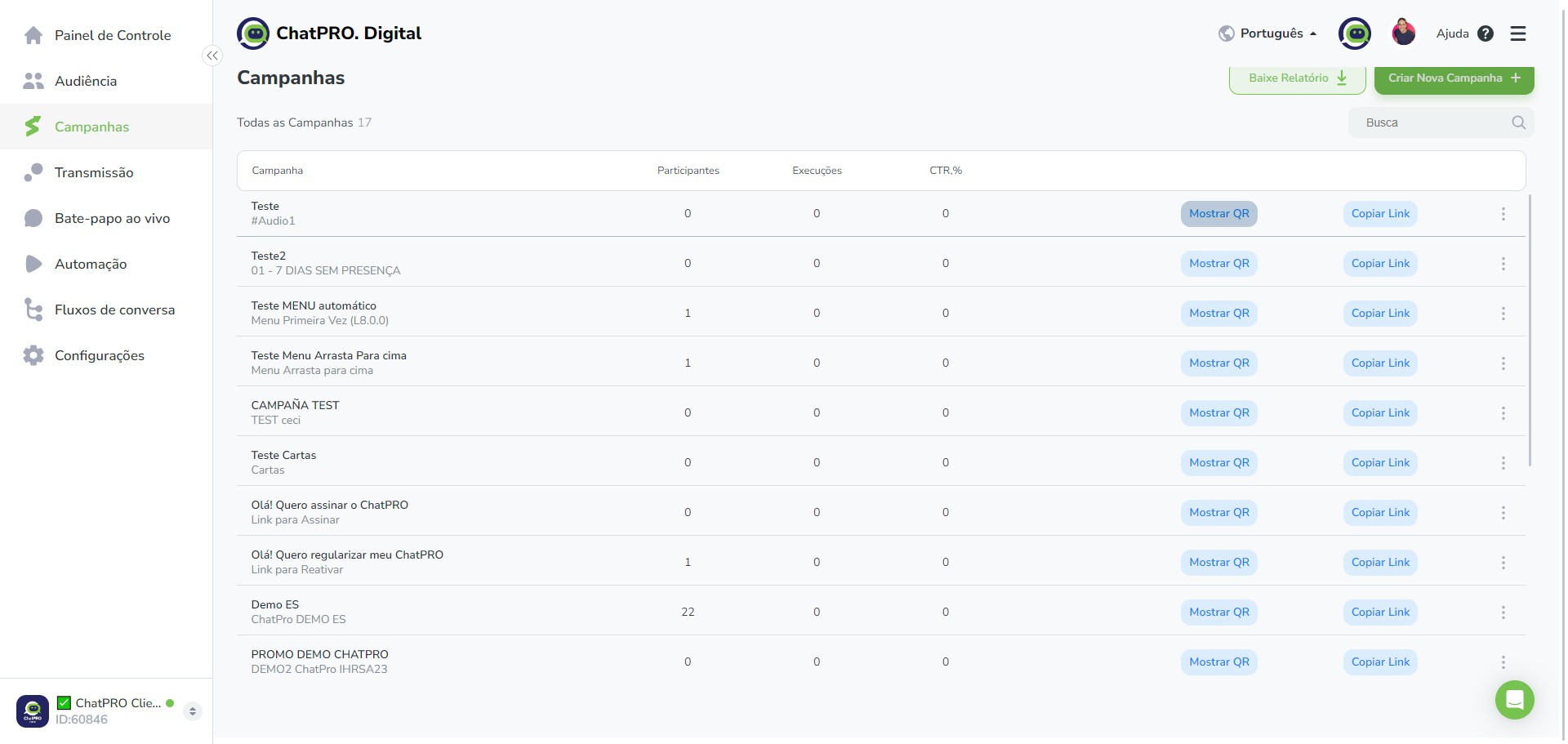The image size is (1568, 744).
Task: Go to Audiência menu item
Action: tap(106, 81)
